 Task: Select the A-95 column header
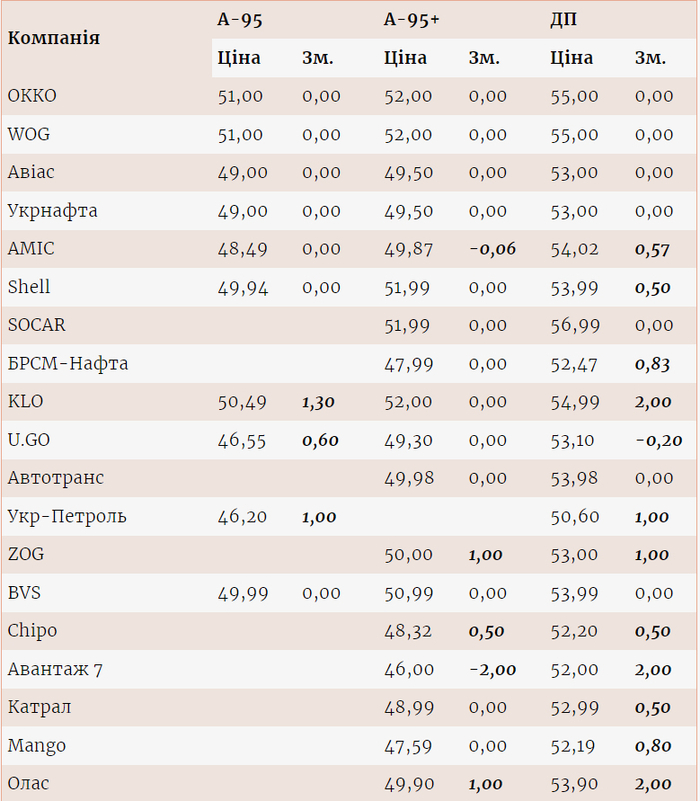coord(240,19)
